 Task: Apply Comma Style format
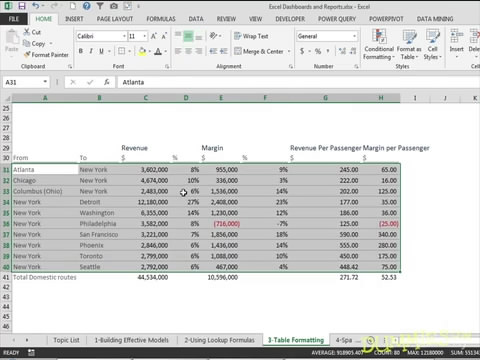328,51
